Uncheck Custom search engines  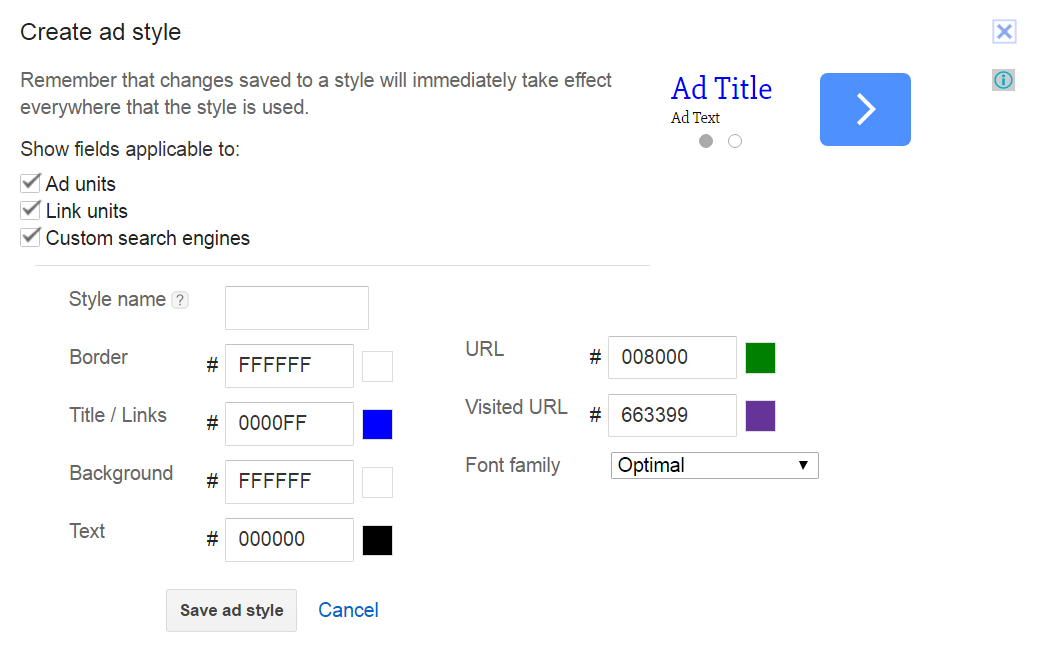tap(29, 237)
